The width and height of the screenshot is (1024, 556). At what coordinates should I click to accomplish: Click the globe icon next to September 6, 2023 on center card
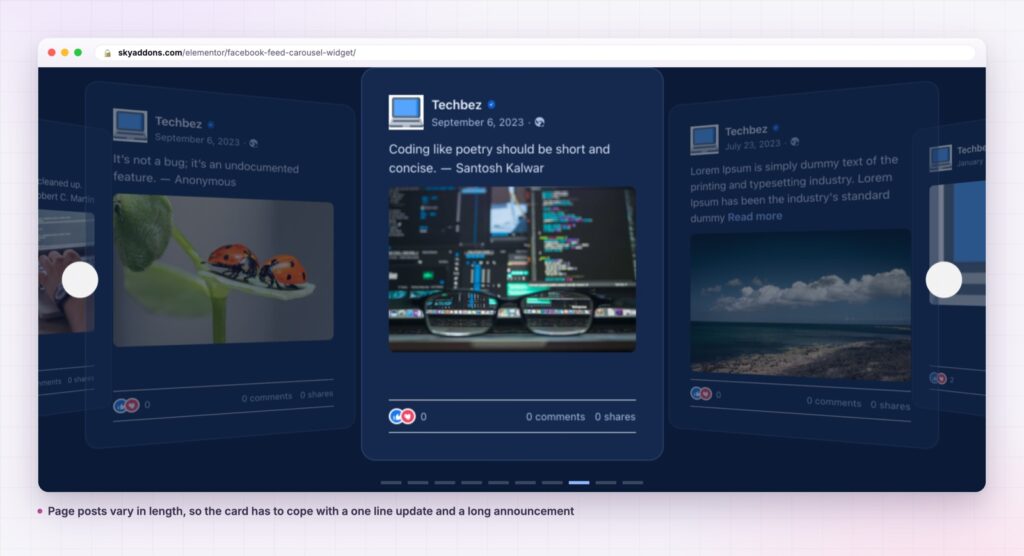point(539,122)
